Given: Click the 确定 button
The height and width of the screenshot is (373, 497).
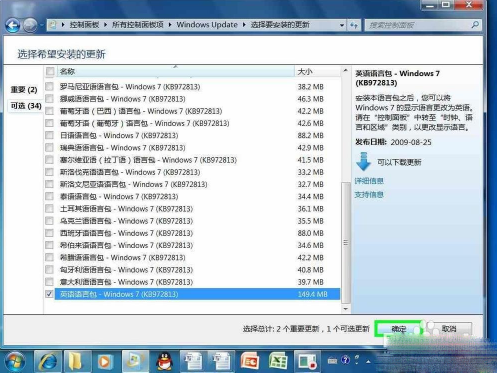Looking at the screenshot, I should 399,329.
